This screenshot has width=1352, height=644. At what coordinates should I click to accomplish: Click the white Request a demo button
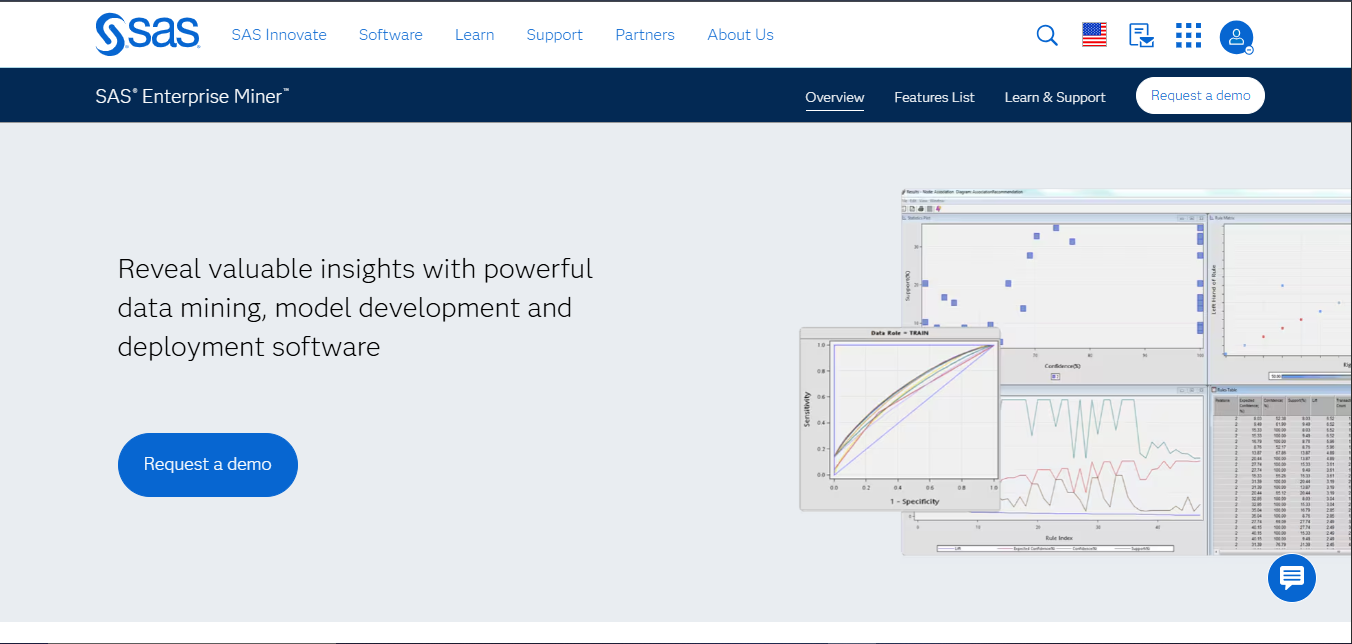[x=1200, y=96]
